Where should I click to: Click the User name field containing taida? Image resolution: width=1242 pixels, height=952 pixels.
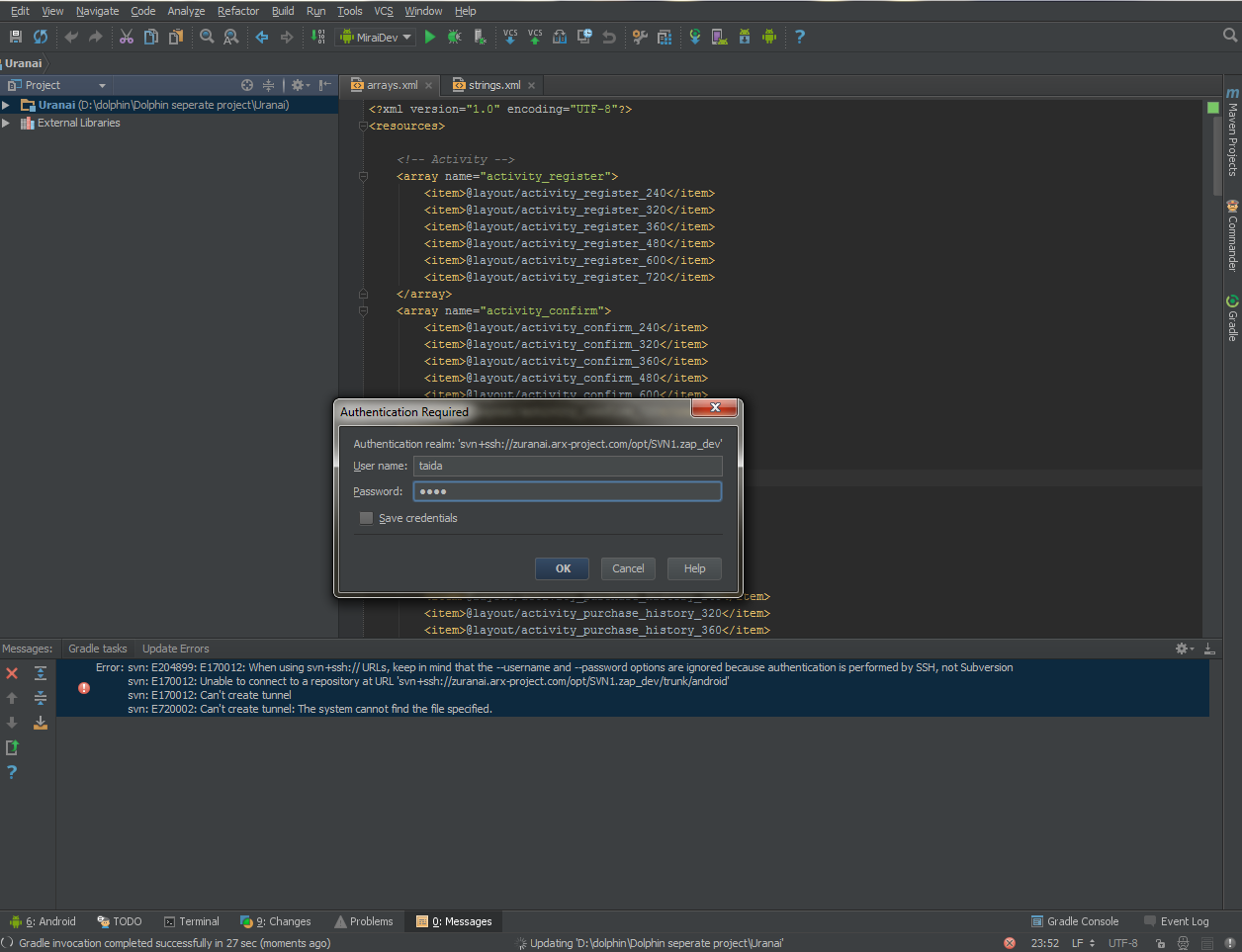(568, 466)
